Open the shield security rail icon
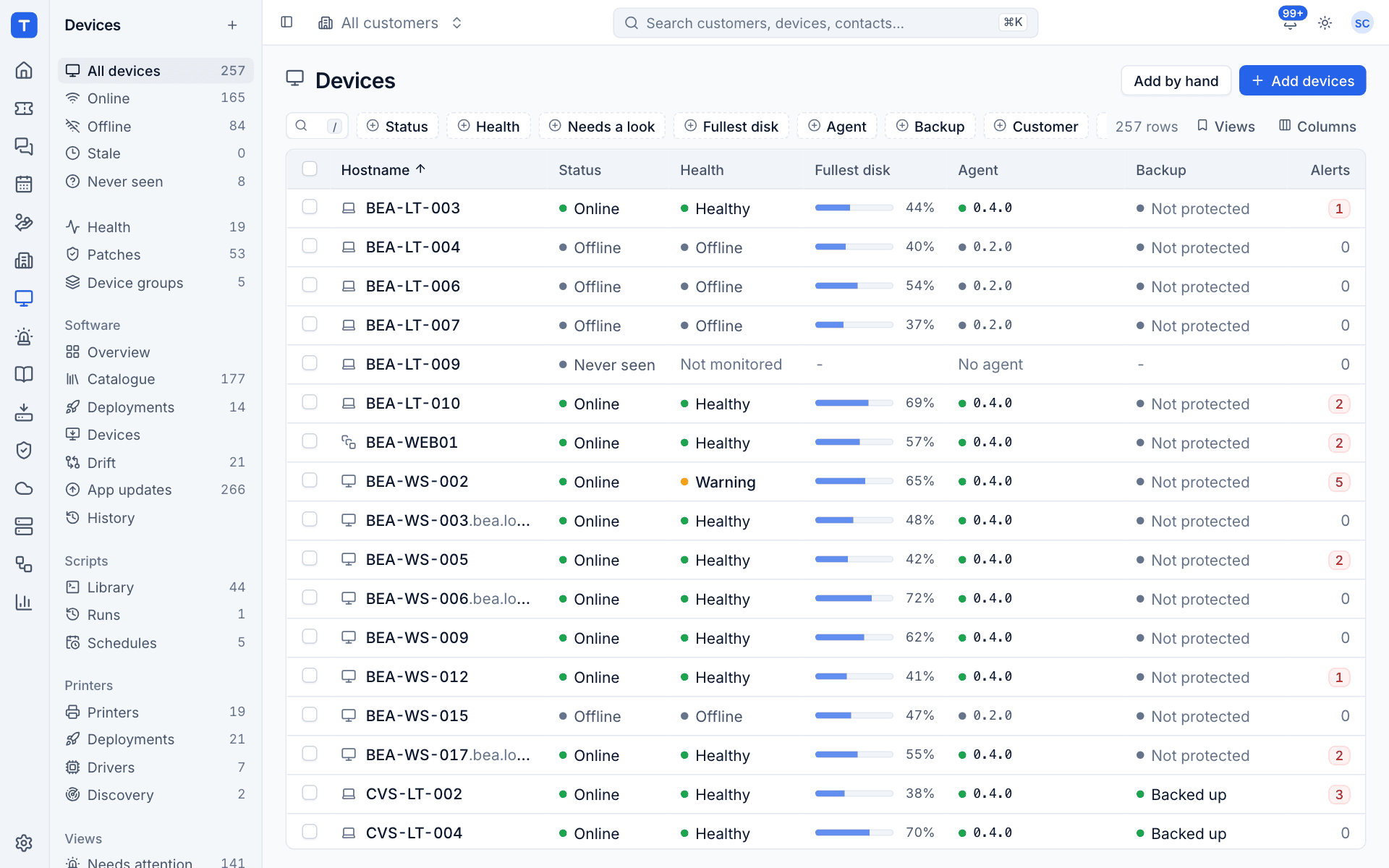The height and width of the screenshot is (868, 1389). [x=24, y=450]
